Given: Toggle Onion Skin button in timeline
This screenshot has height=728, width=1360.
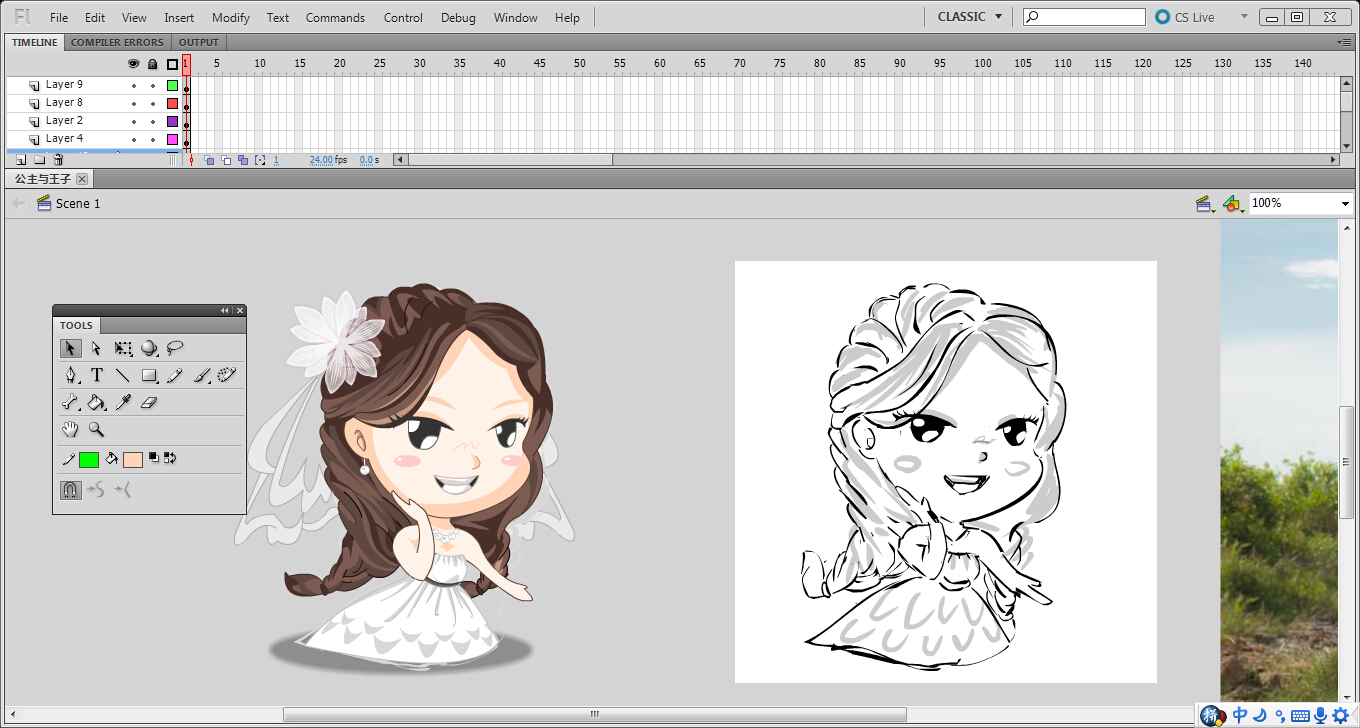Looking at the screenshot, I should tap(209, 160).
